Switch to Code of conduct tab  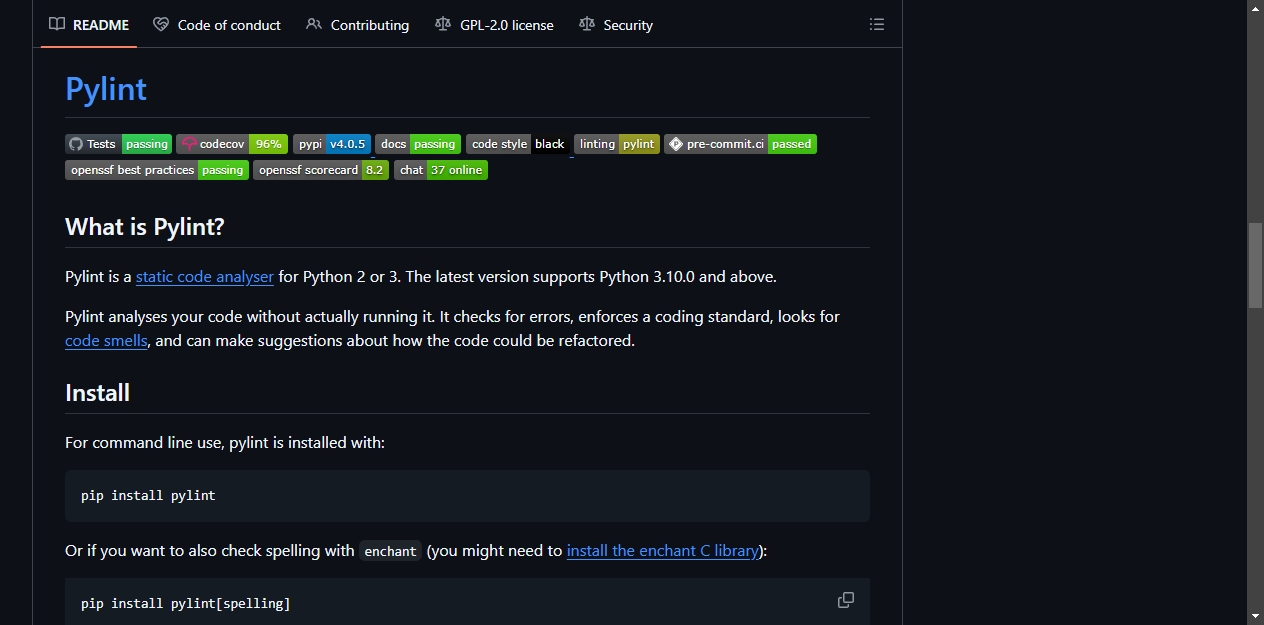[x=217, y=25]
